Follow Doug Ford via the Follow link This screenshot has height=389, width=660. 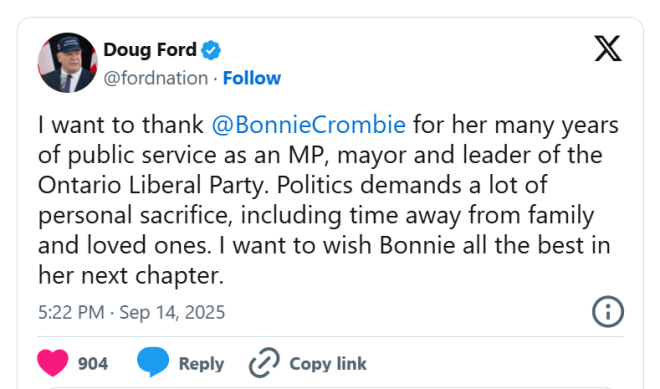click(252, 78)
